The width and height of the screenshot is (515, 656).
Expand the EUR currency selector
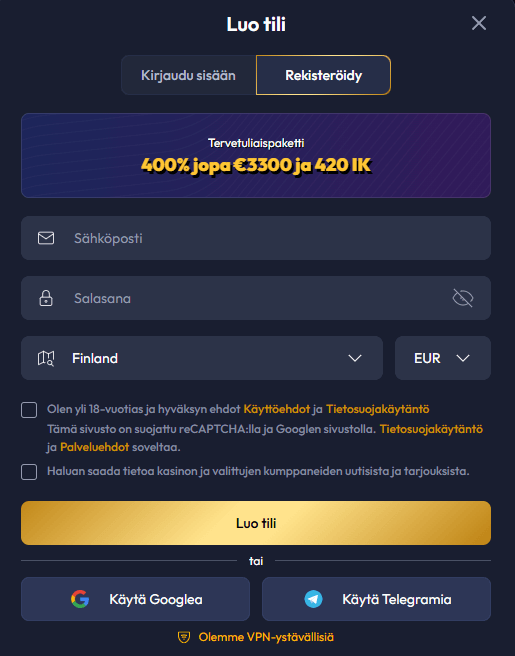pos(443,358)
